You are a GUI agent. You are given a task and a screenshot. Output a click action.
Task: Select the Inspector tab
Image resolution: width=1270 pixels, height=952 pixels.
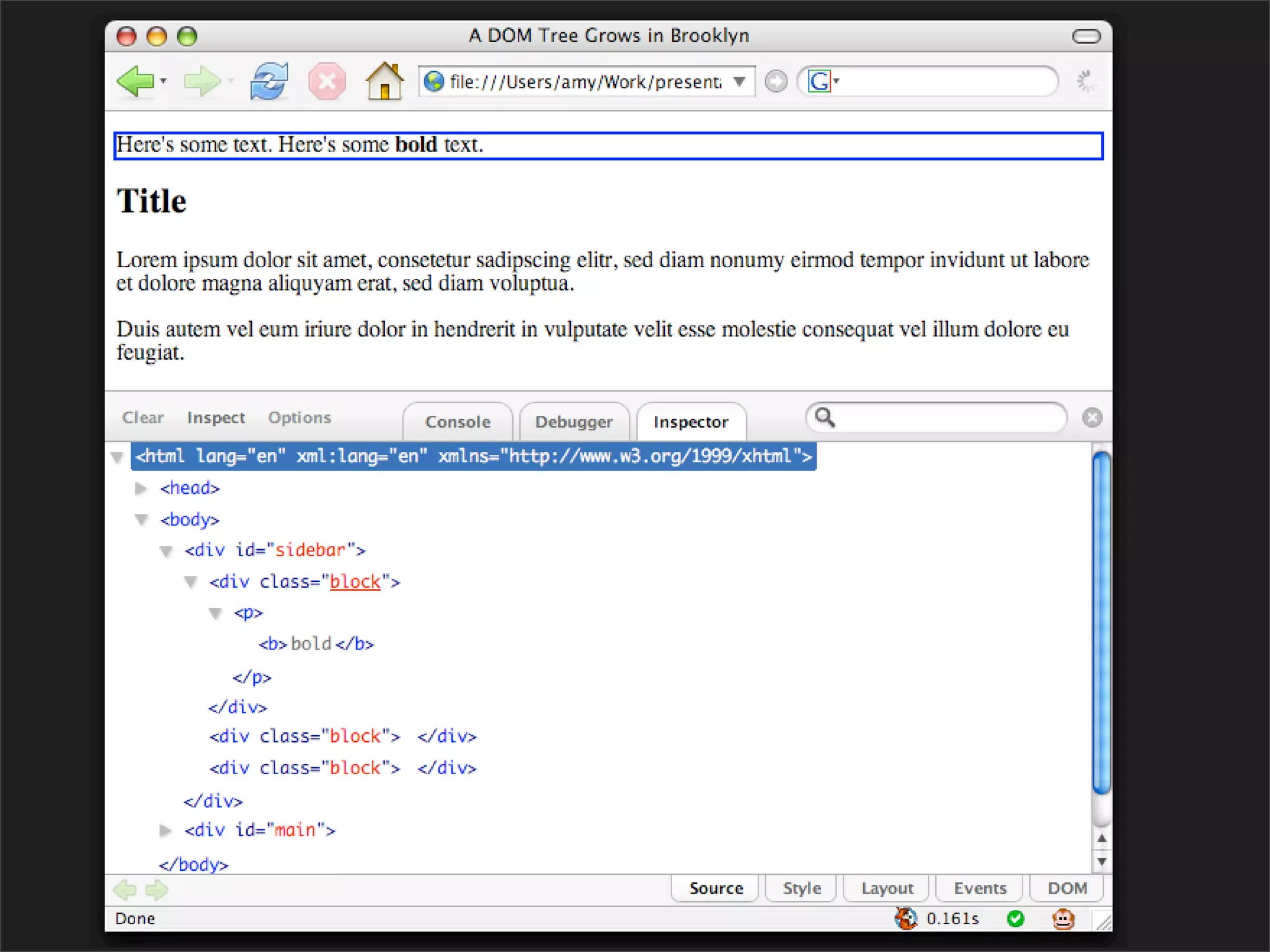tap(691, 421)
